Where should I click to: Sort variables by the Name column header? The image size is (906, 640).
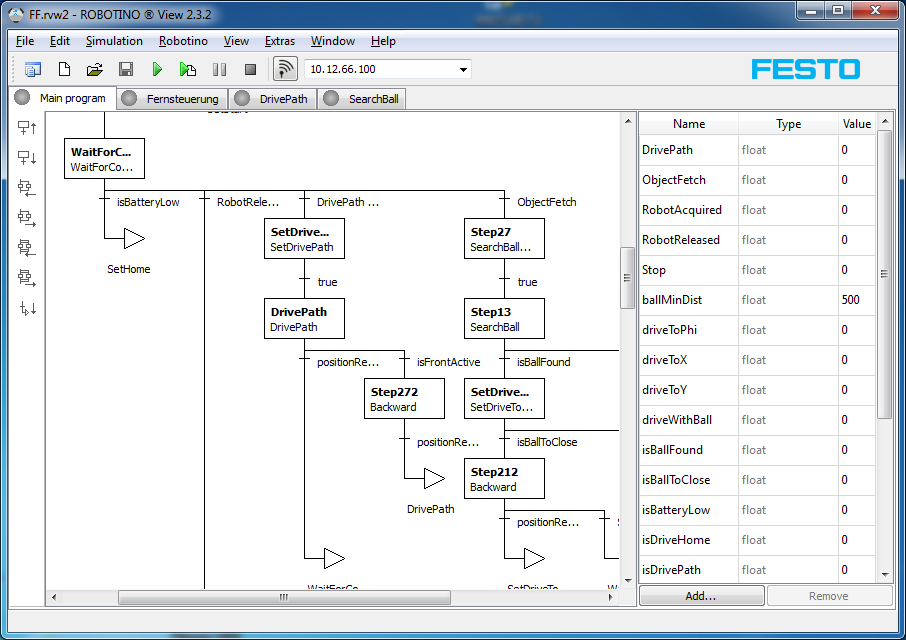point(689,124)
